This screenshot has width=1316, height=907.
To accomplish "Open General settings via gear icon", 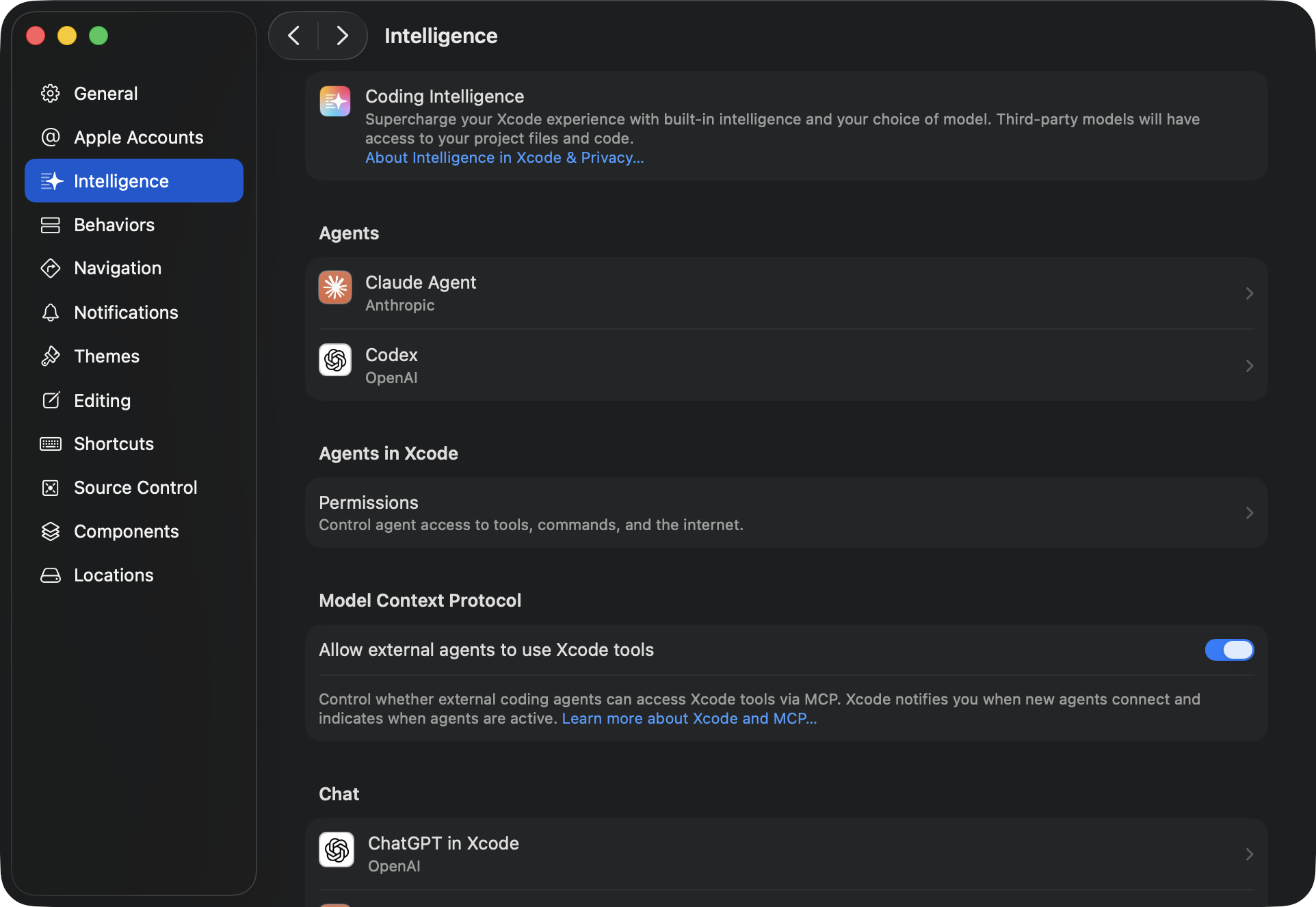I will 51,93.
